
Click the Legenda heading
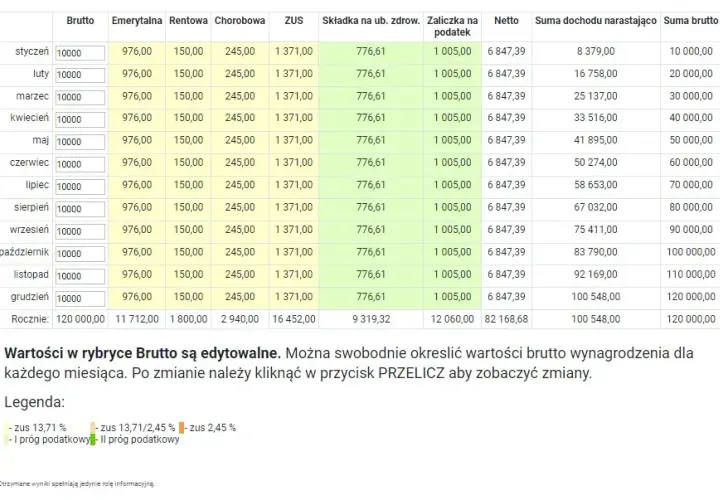34,402
